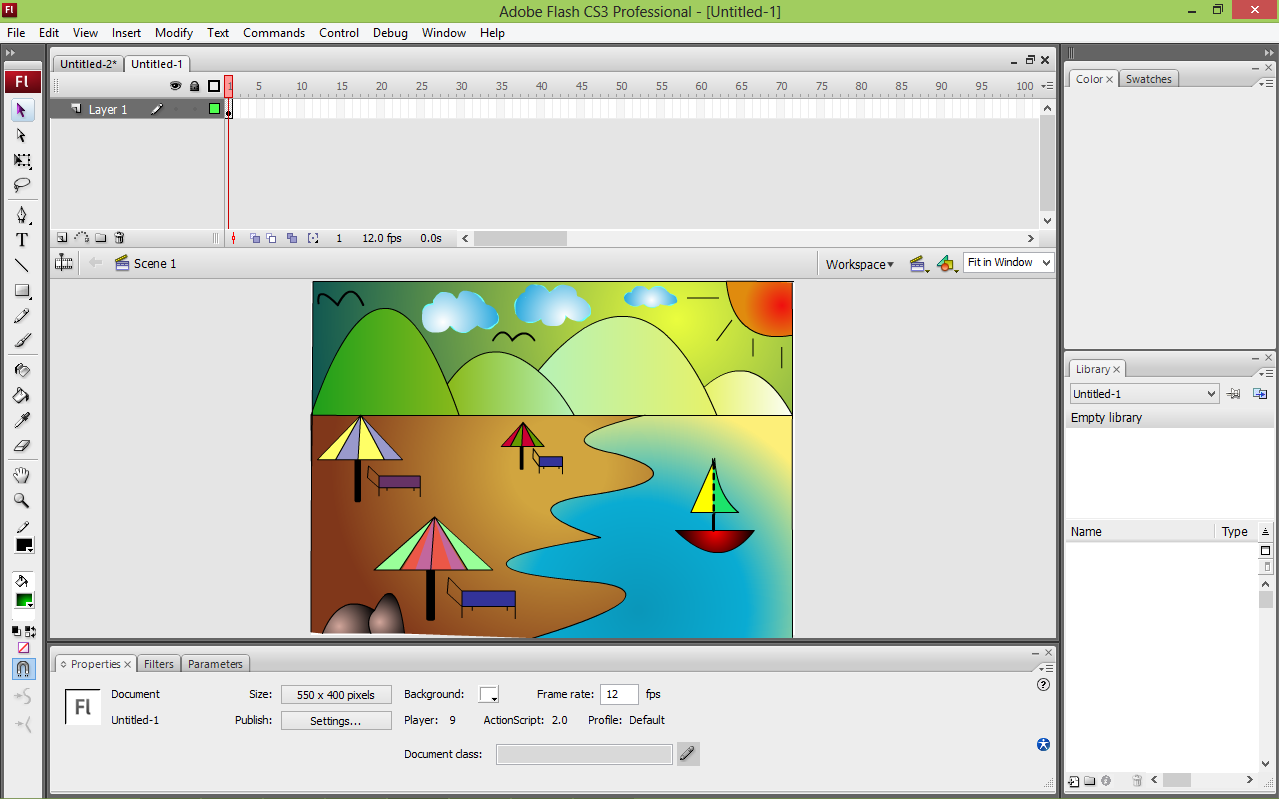Click the No Color icon
This screenshot has width=1279, height=799.
point(24,647)
